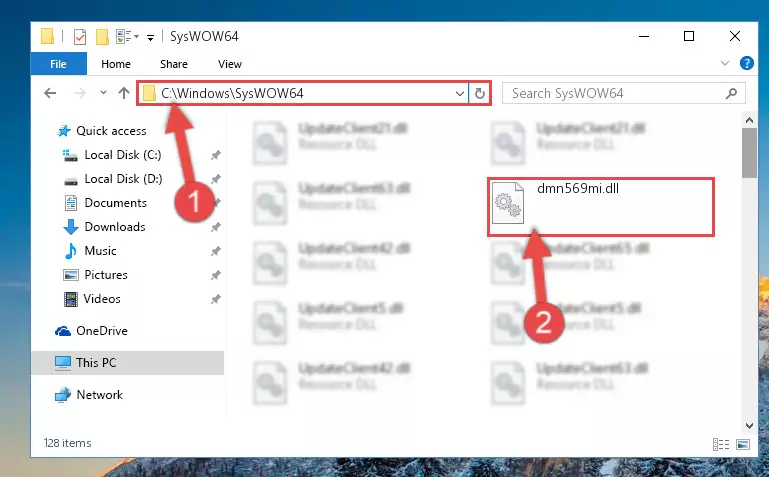This screenshot has height=477, width=769.
Task: Open the recent locations dropdown arrow
Action: click(x=103, y=92)
